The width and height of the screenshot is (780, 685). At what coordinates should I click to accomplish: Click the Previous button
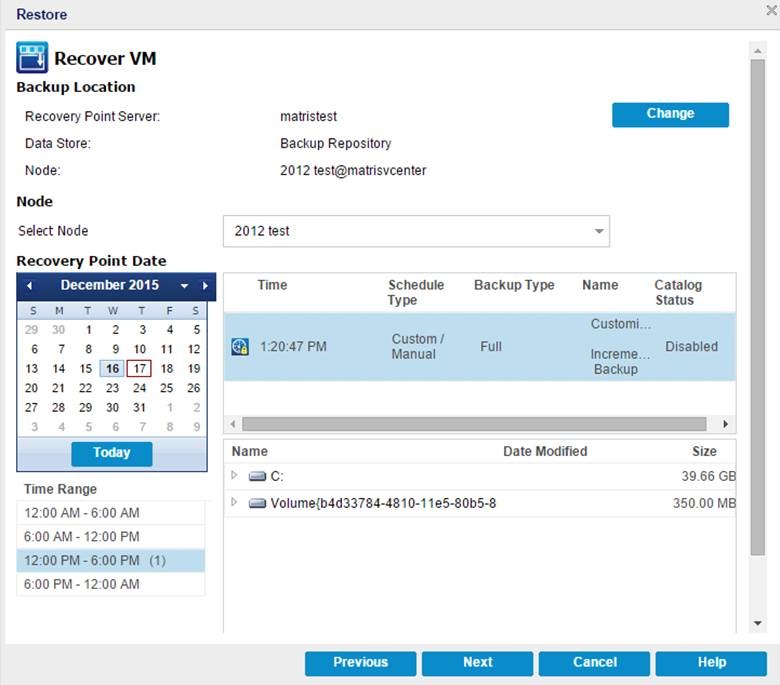[361, 664]
